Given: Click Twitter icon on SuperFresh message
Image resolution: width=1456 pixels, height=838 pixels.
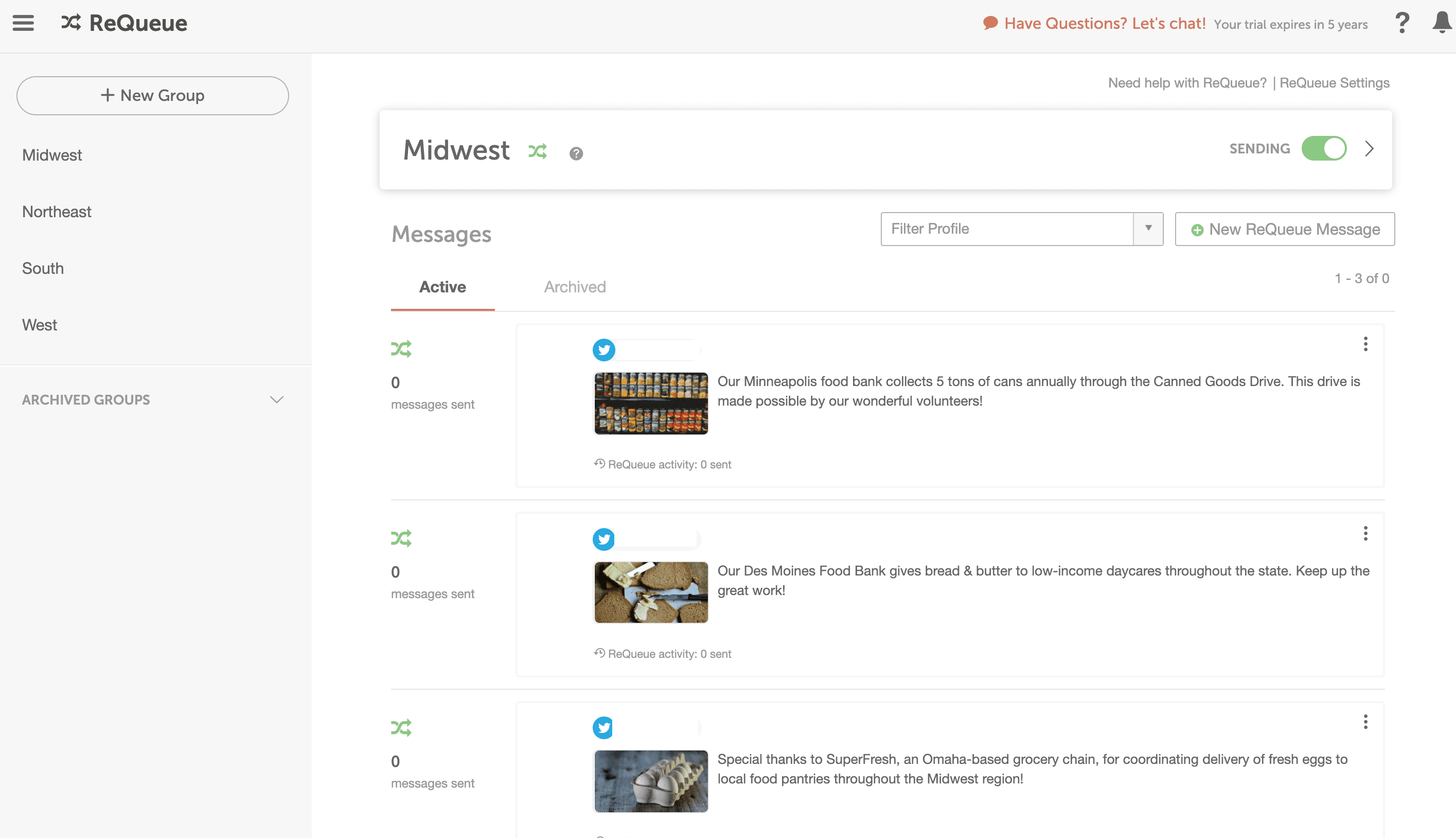Looking at the screenshot, I should [603, 728].
